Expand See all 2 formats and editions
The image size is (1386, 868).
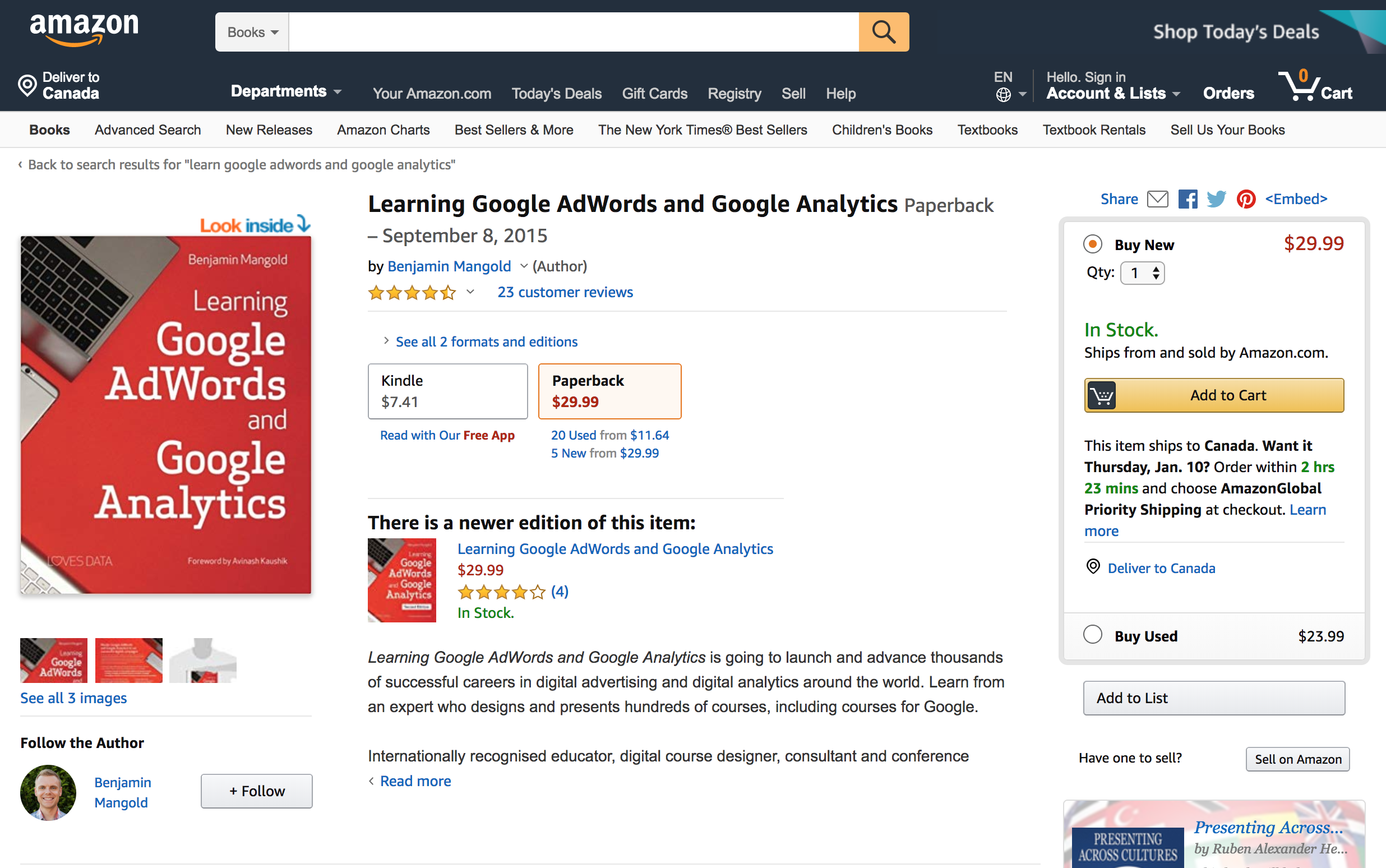click(486, 341)
